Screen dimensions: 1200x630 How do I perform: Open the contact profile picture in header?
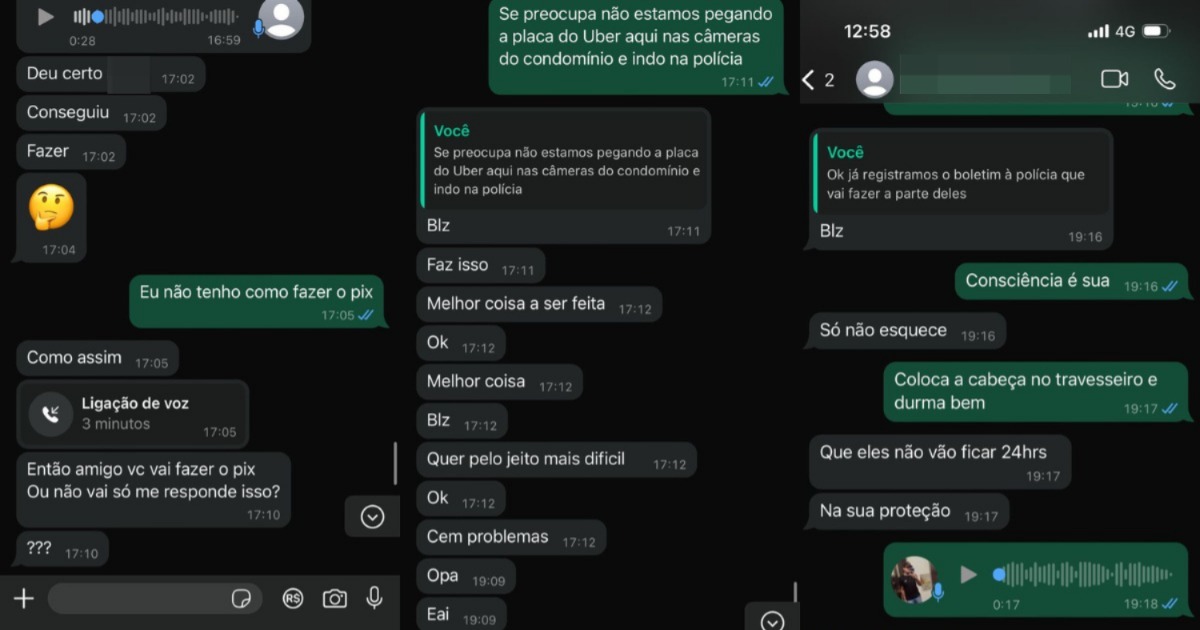(x=875, y=80)
